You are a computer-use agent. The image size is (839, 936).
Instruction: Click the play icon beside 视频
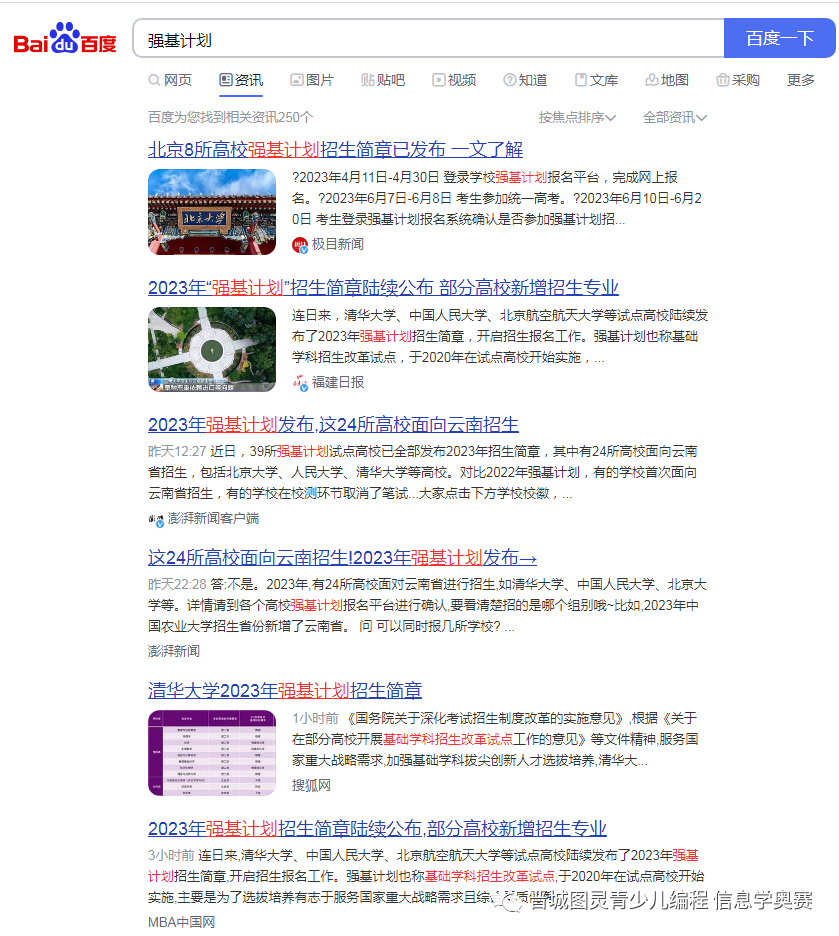click(439, 80)
